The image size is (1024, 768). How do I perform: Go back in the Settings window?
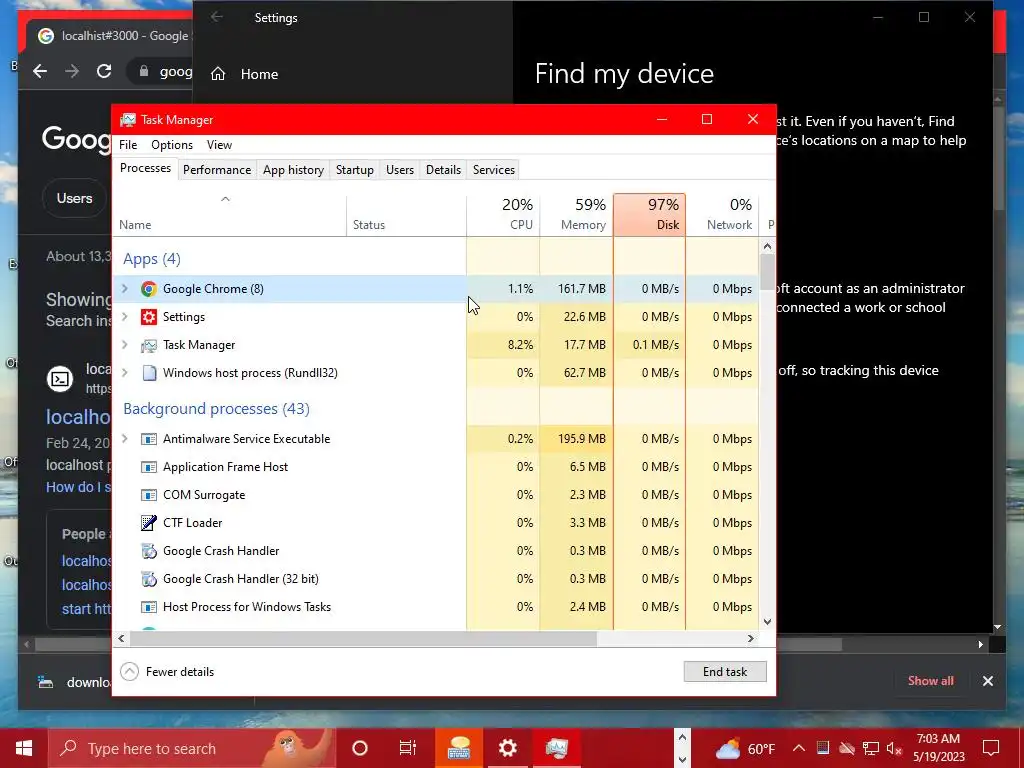pyautogui.click(x=217, y=18)
